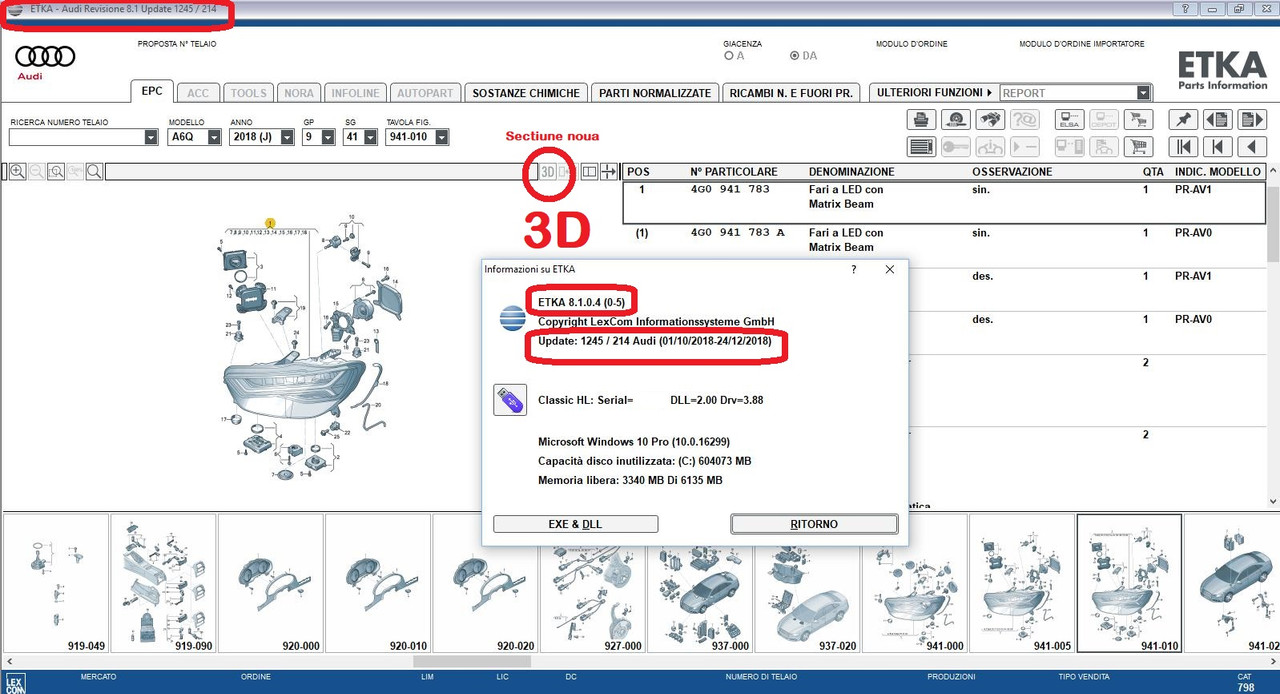The image size is (1280, 694).
Task: Open the ELSA link icon
Action: tap(1070, 120)
